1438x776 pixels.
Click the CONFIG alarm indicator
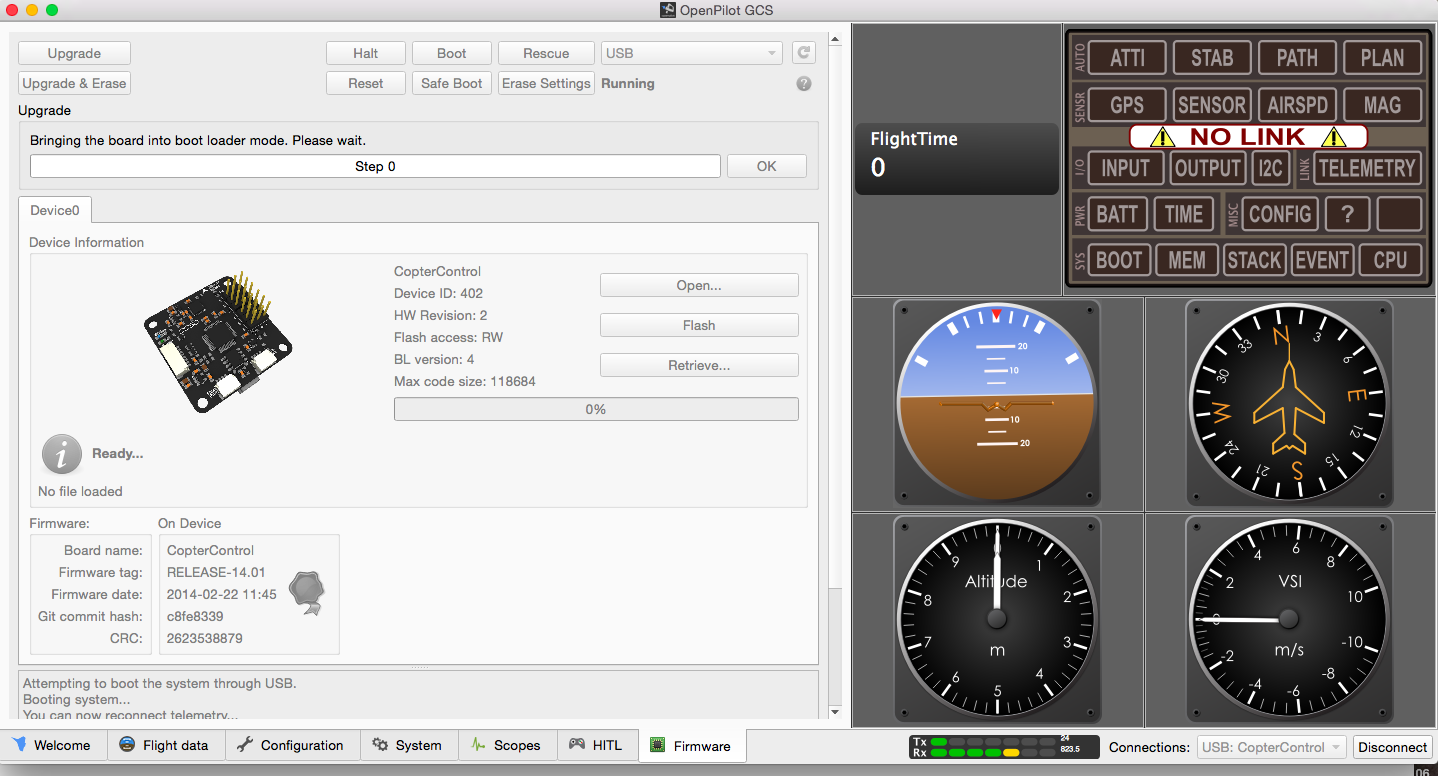(1280, 214)
